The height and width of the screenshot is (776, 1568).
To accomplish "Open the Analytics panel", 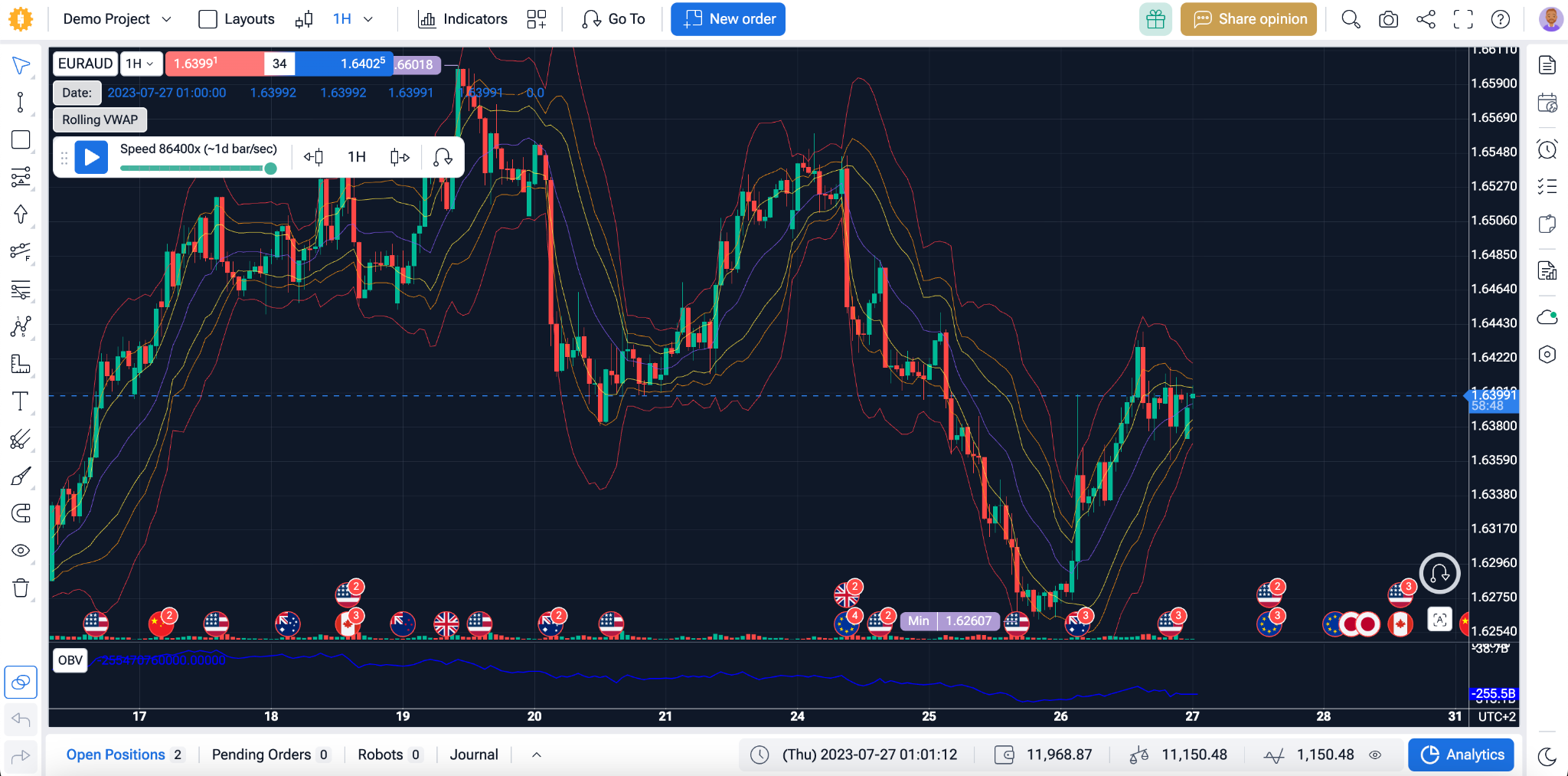I will tap(1462, 755).
